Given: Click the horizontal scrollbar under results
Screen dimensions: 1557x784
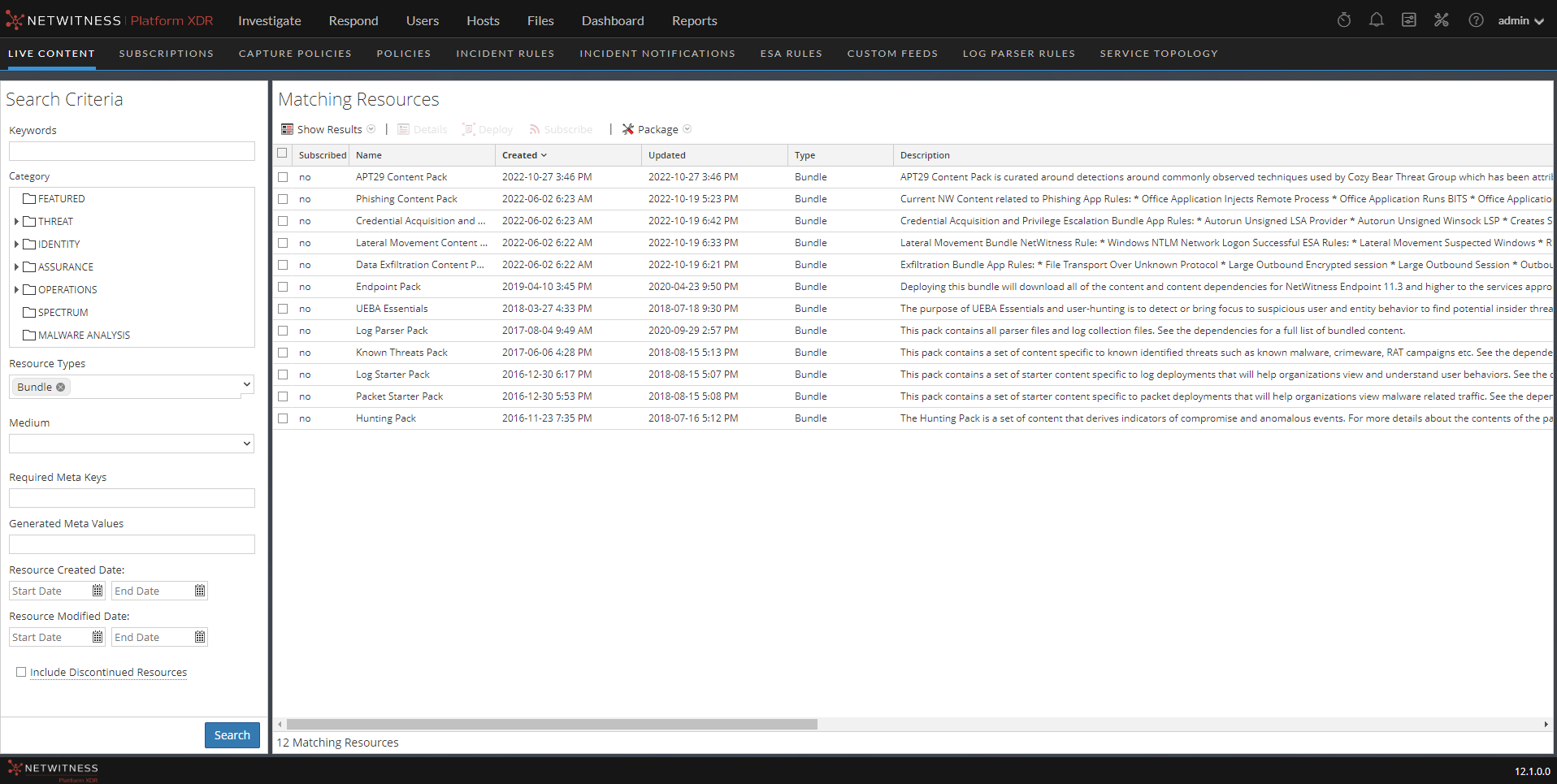Looking at the screenshot, I should (x=552, y=724).
